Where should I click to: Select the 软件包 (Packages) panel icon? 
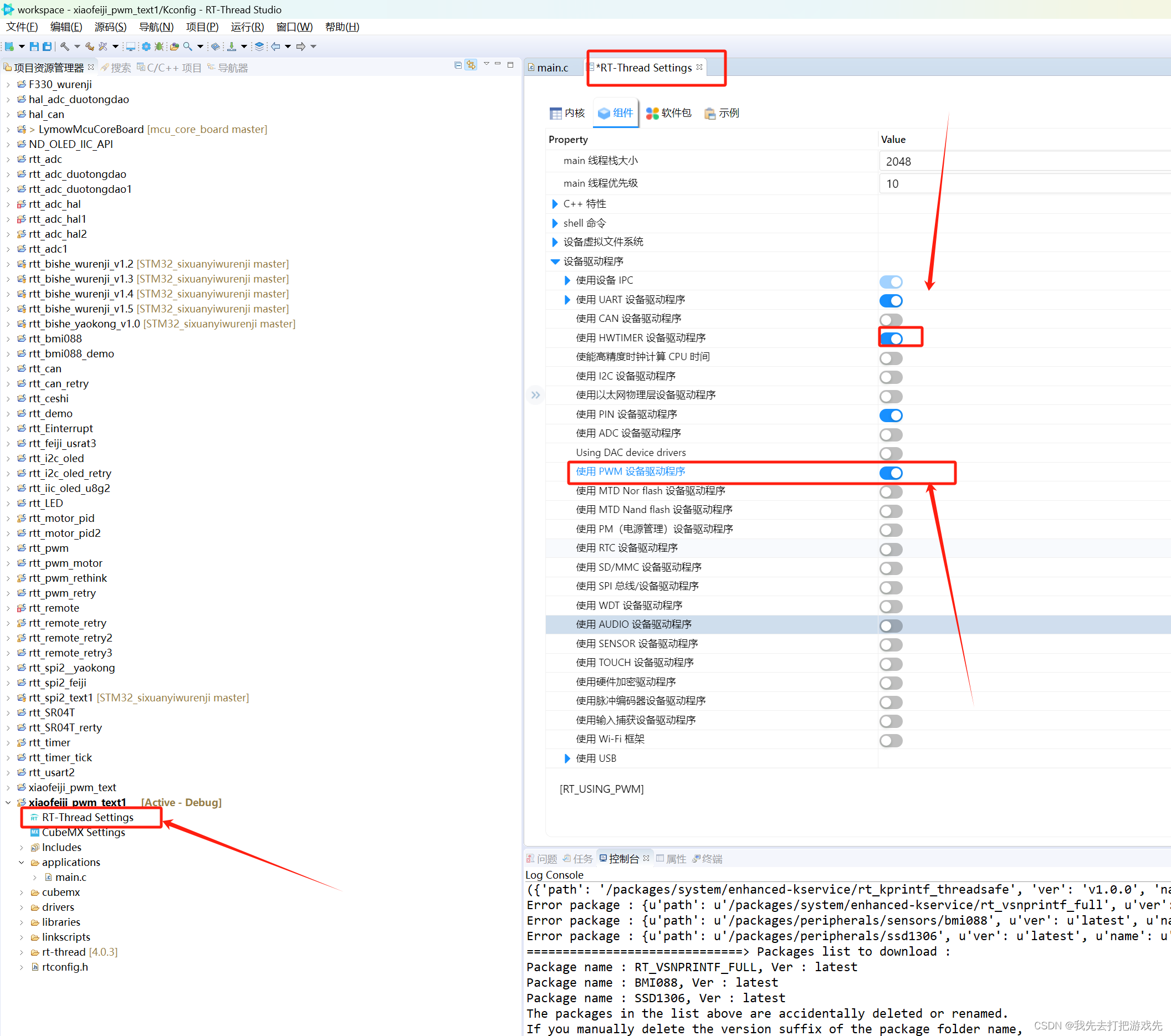668,113
